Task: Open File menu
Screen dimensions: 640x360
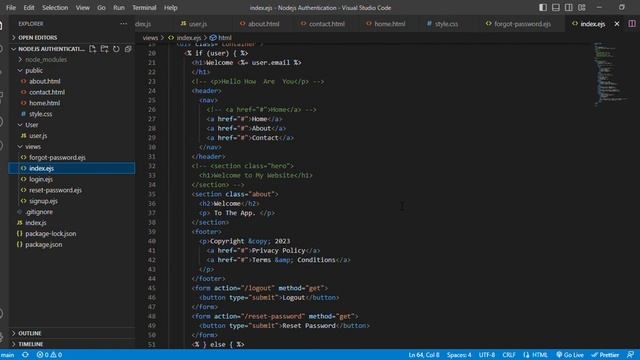Action: click(x=11, y=7)
